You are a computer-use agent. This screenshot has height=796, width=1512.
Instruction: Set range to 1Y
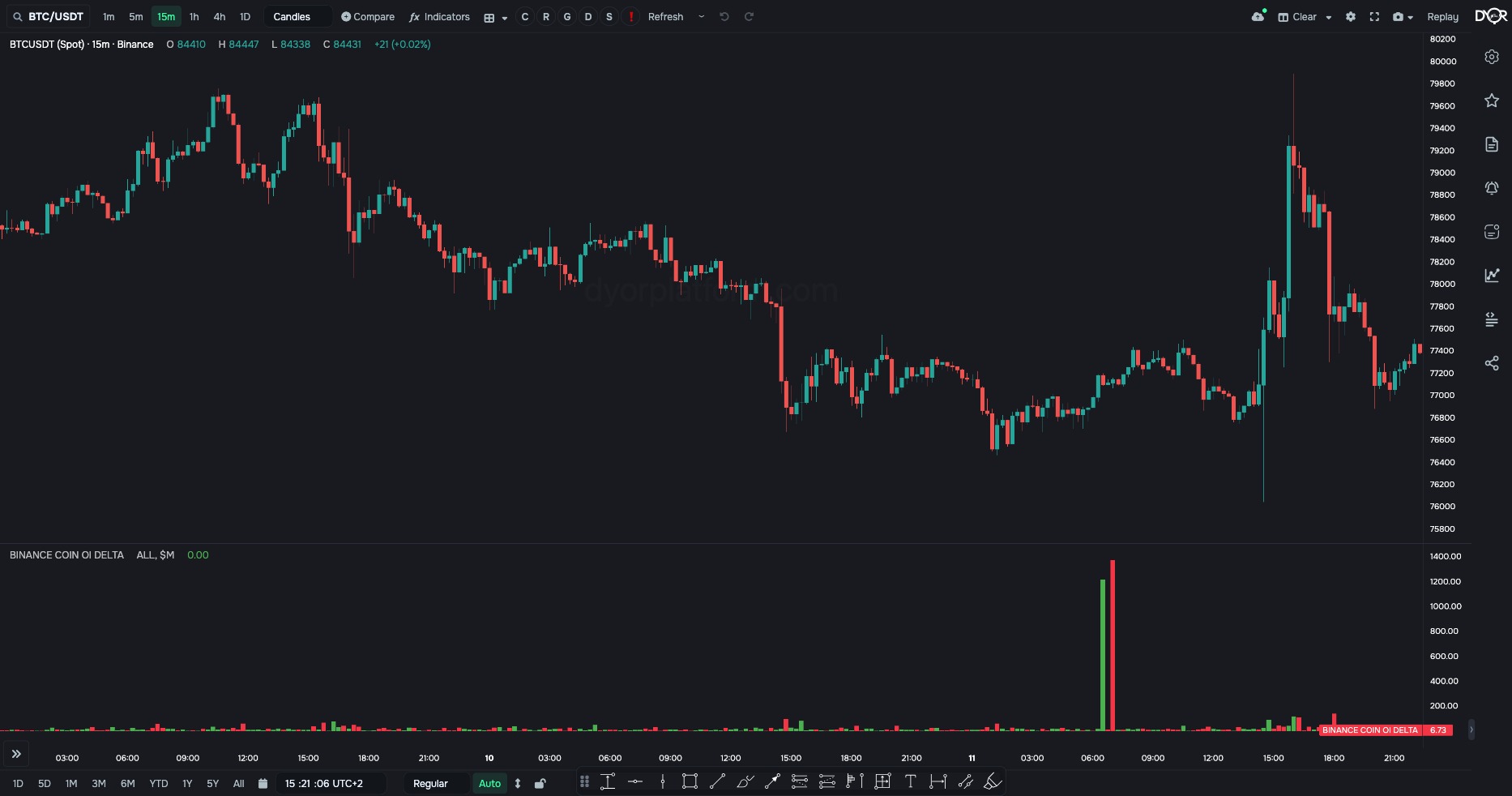187,783
